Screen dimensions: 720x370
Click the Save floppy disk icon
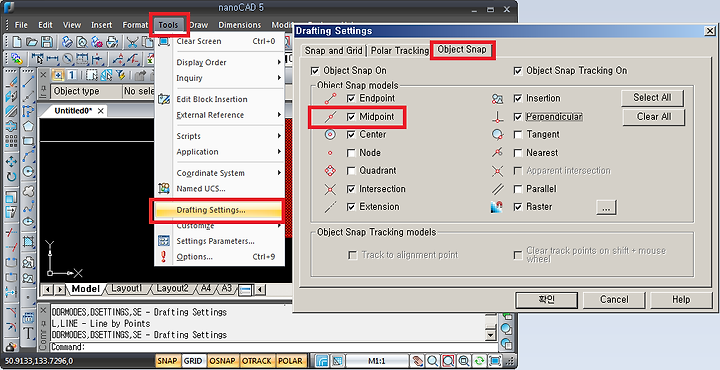click(46, 42)
